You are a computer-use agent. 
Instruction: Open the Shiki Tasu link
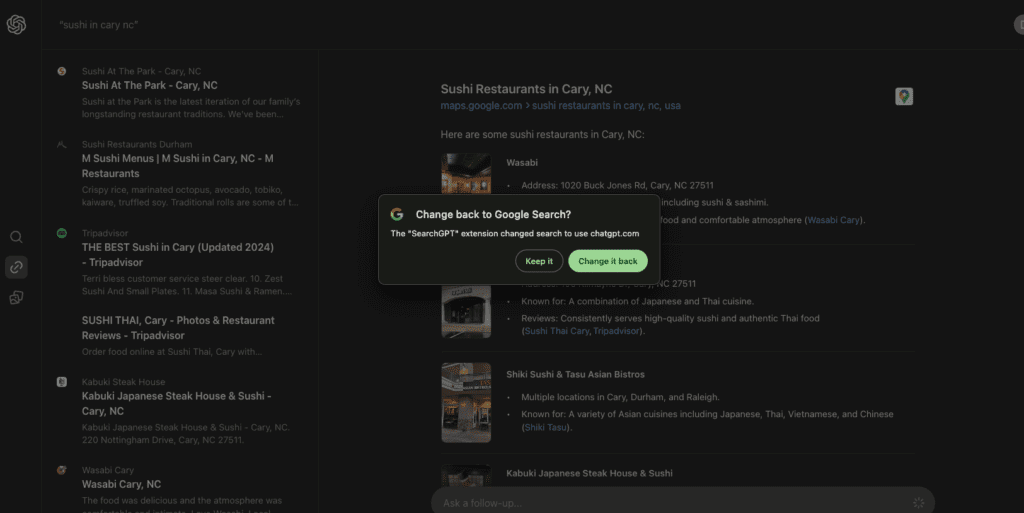pyautogui.click(x=545, y=428)
